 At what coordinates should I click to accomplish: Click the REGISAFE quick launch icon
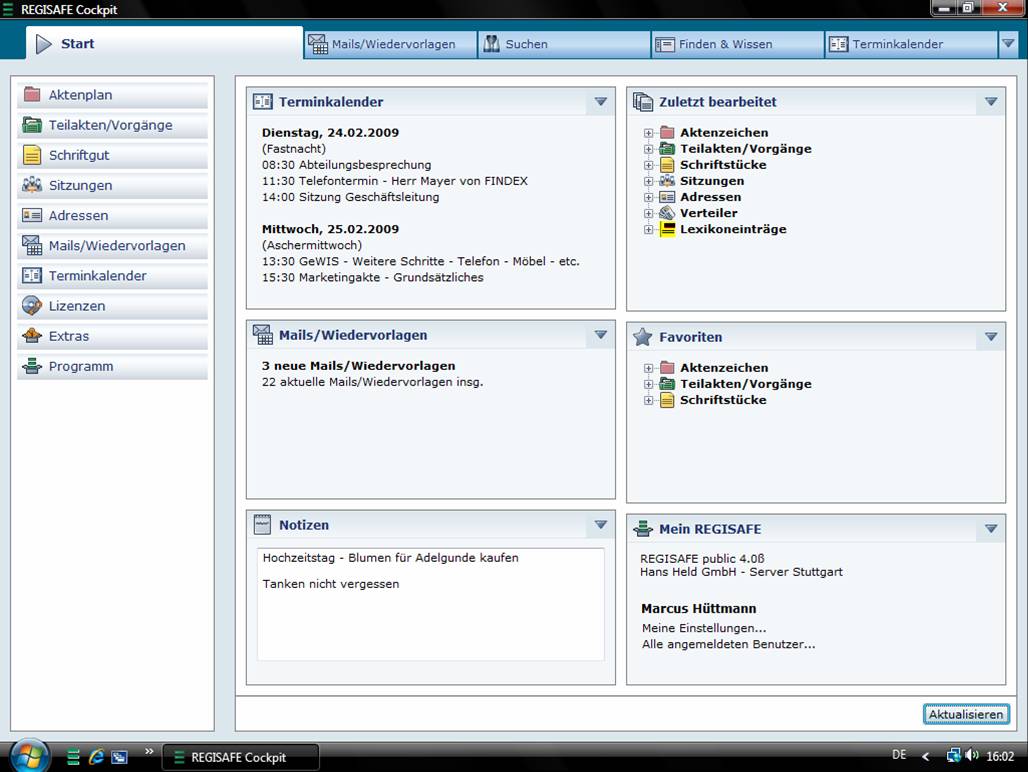tap(73, 757)
